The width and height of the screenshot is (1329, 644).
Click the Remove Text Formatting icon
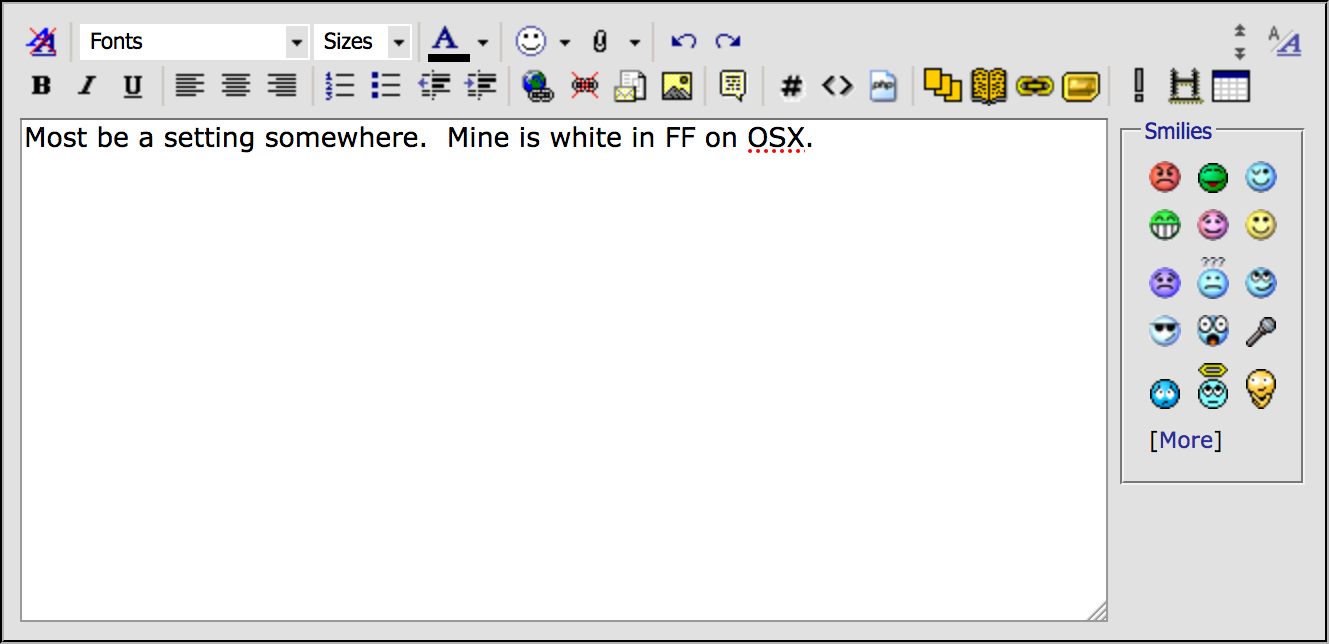pyautogui.click(x=41, y=42)
